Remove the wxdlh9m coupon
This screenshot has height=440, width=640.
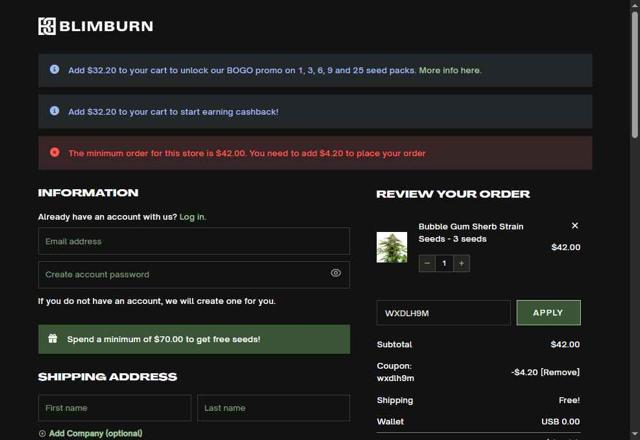tap(560, 372)
